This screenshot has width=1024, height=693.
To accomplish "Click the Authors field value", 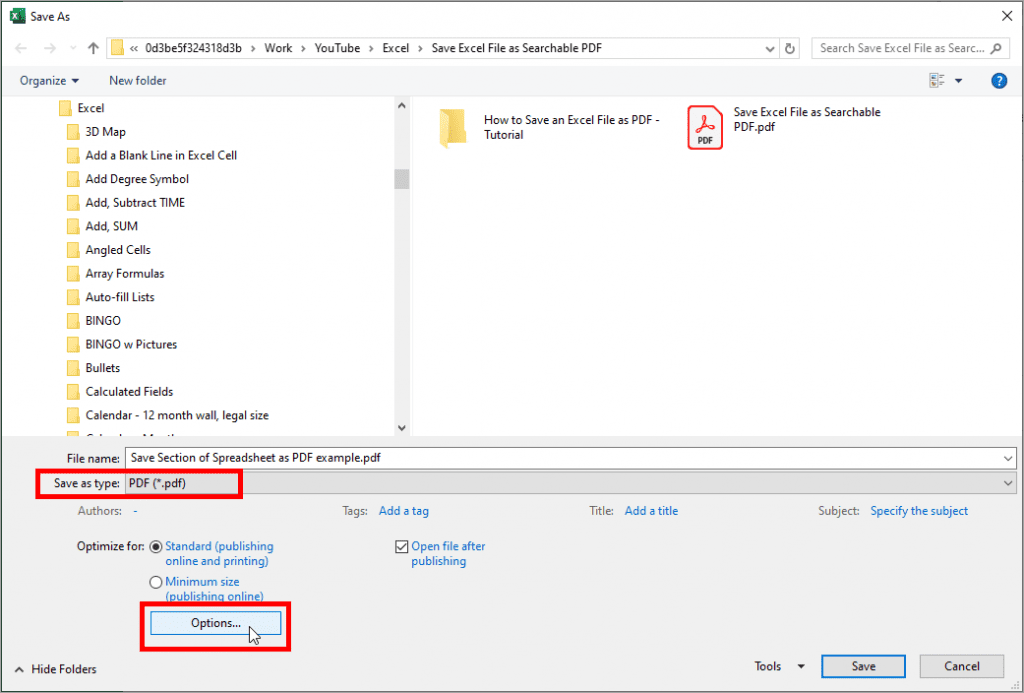I will pyautogui.click(x=135, y=511).
